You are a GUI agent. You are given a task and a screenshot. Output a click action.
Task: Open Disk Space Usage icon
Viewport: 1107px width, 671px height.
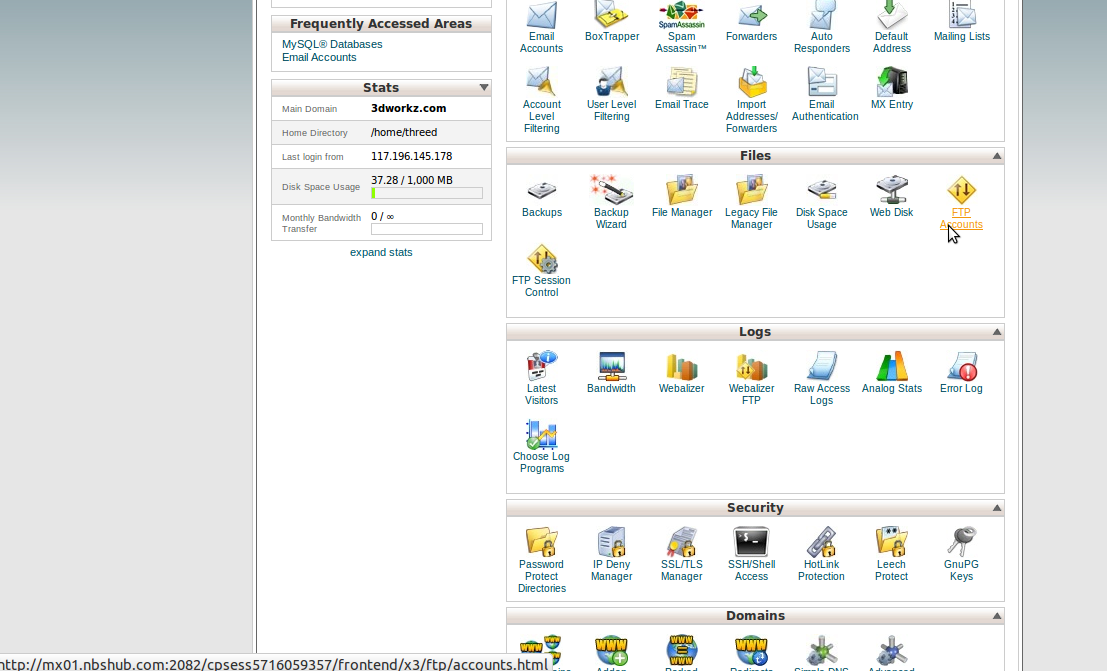[x=821, y=190]
